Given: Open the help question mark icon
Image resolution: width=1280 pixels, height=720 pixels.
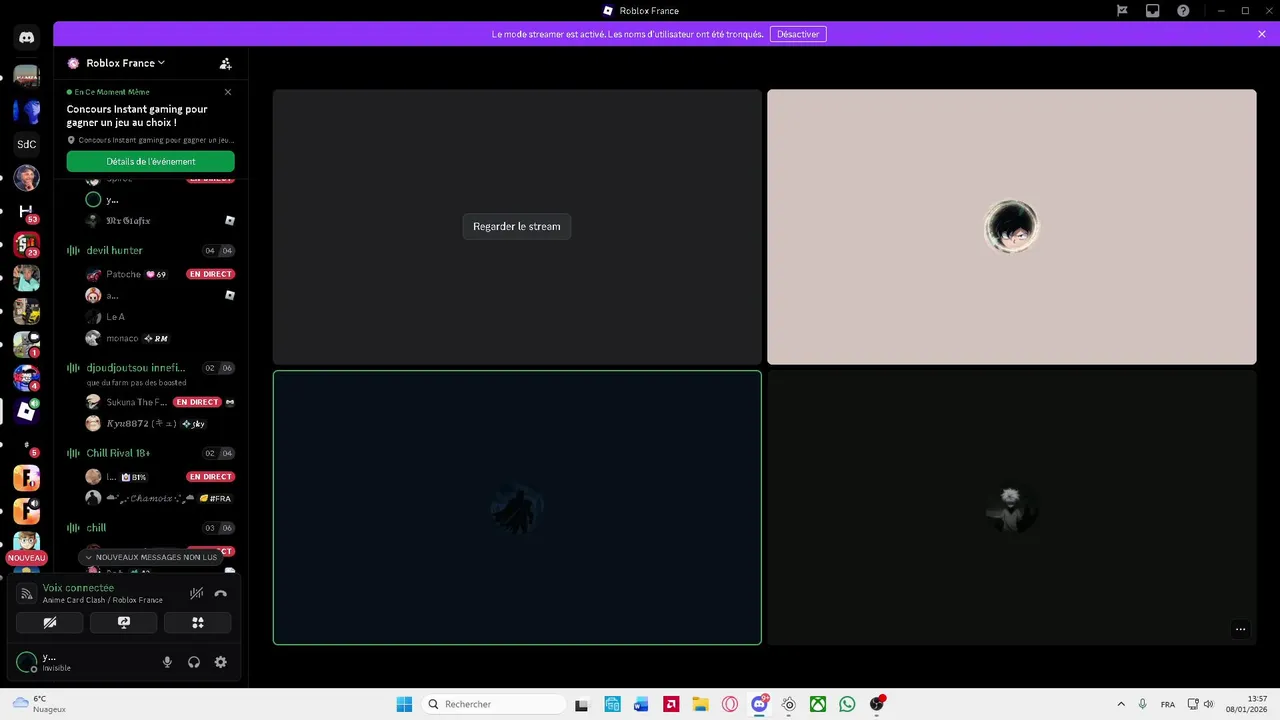Looking at the screenshot, I should [1183, 11].
